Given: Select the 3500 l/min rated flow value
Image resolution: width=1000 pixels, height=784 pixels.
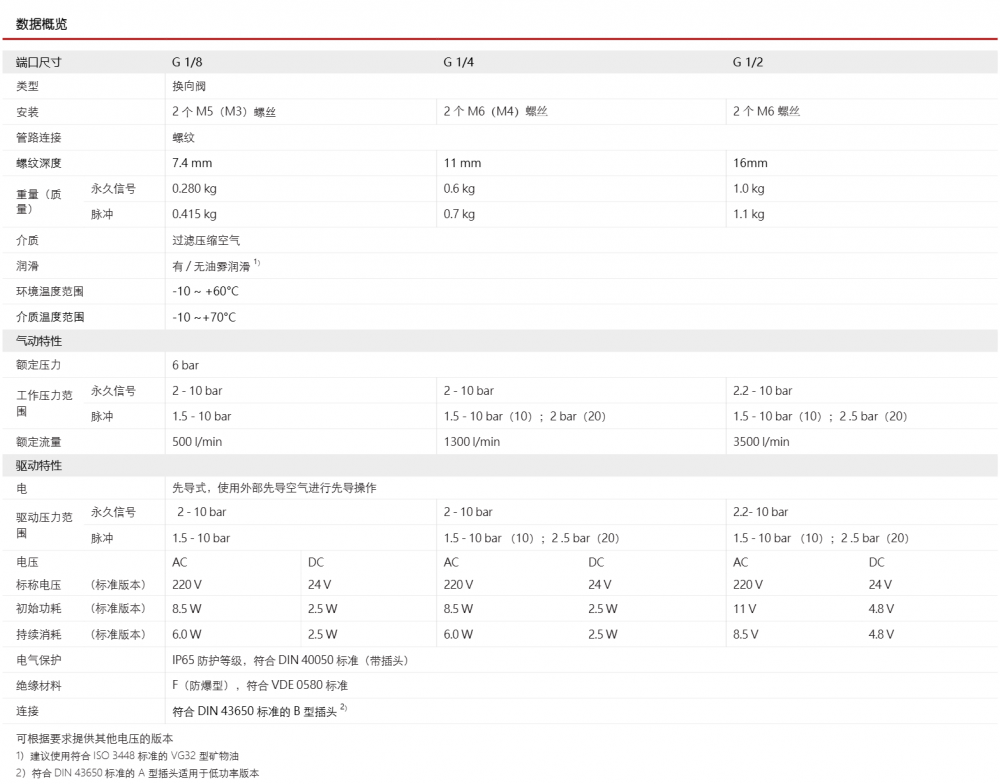Looking at the screenshot, I should coord(761,441).
